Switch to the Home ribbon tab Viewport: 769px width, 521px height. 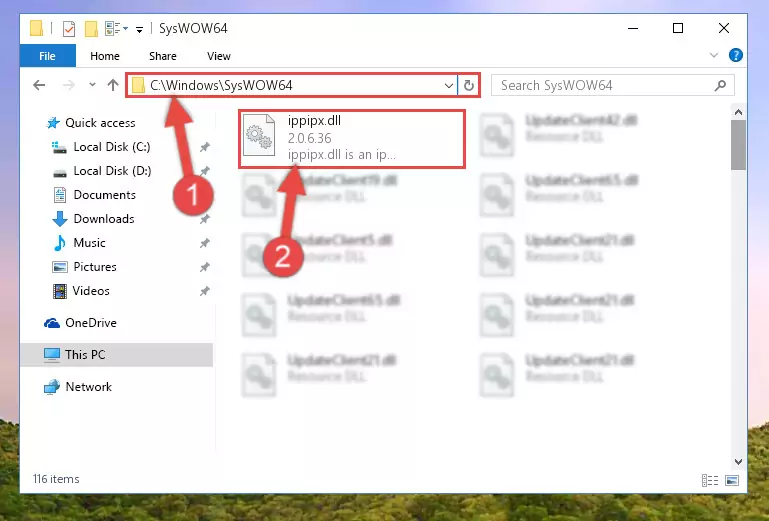(x=104, y=56)
